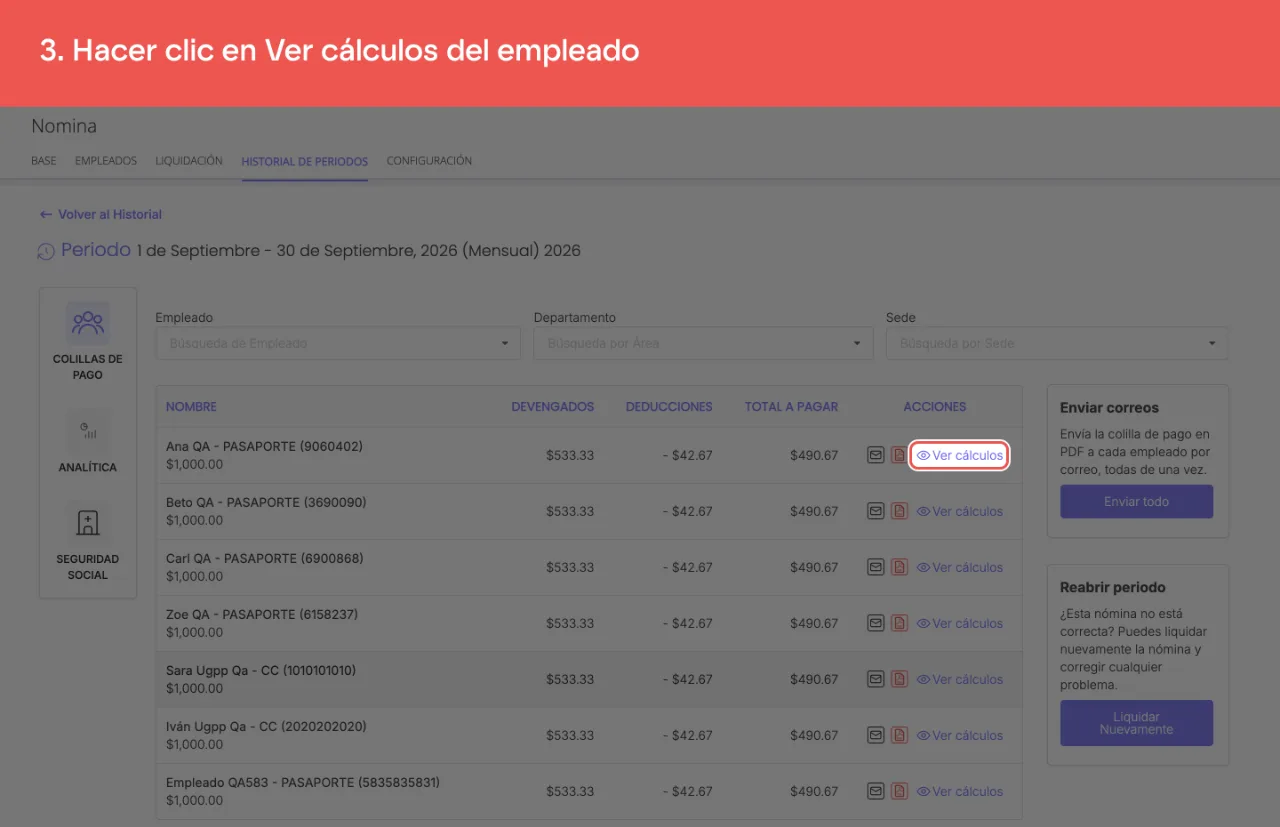The image size is (1280, 827).
Task: Open Analítica section icon
Action: (x=88, y=431)
